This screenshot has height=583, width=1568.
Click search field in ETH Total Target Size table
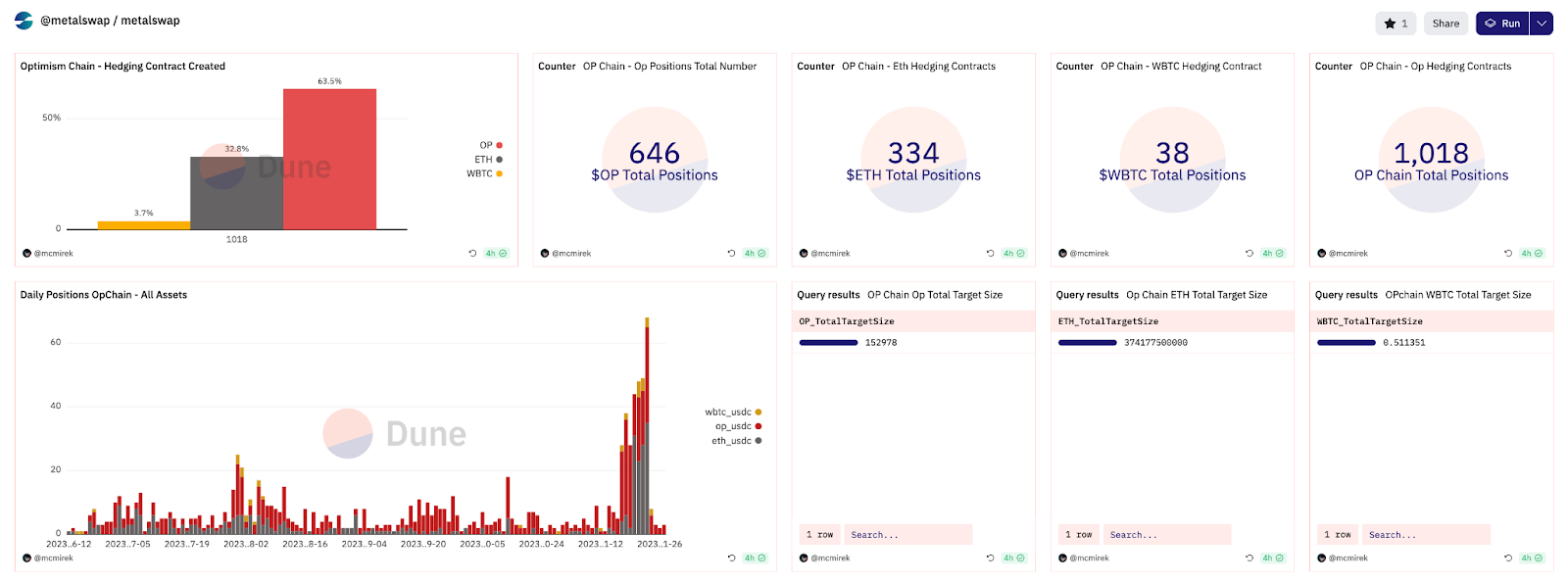pyautogui.click(x=1166, y=535)
